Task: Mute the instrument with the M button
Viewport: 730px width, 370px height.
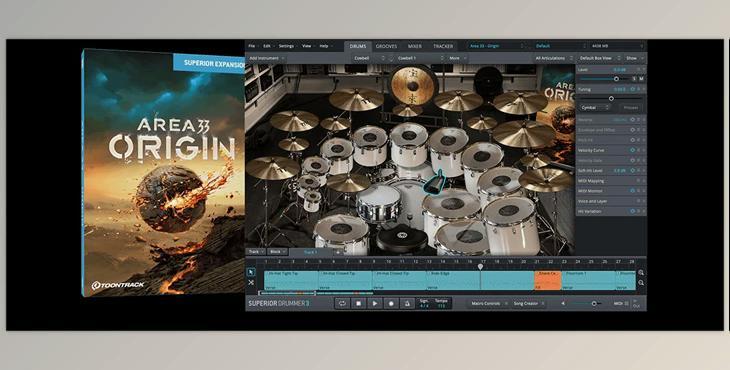Action: point(641,79)
